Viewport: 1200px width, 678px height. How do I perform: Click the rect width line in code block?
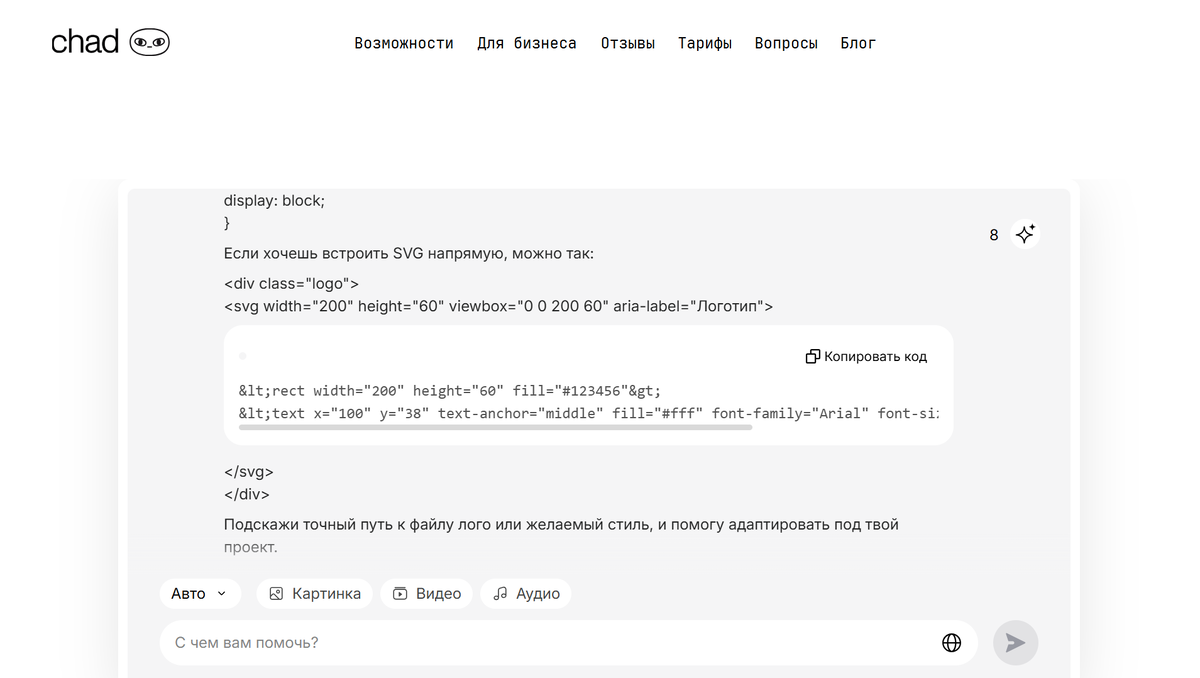450,391
